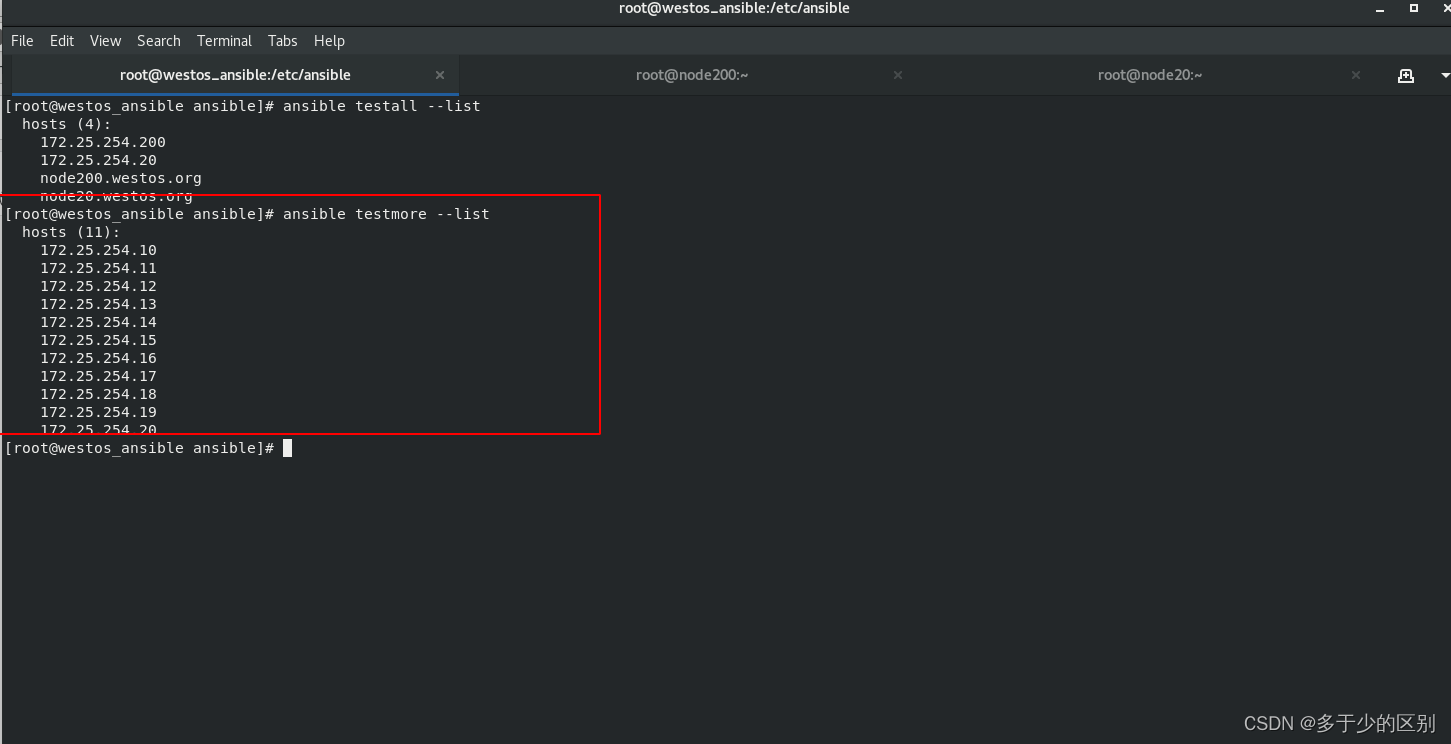Click the host 172.25.254.15
Screen dimensions: 1451x744
(x=98, y=340)
